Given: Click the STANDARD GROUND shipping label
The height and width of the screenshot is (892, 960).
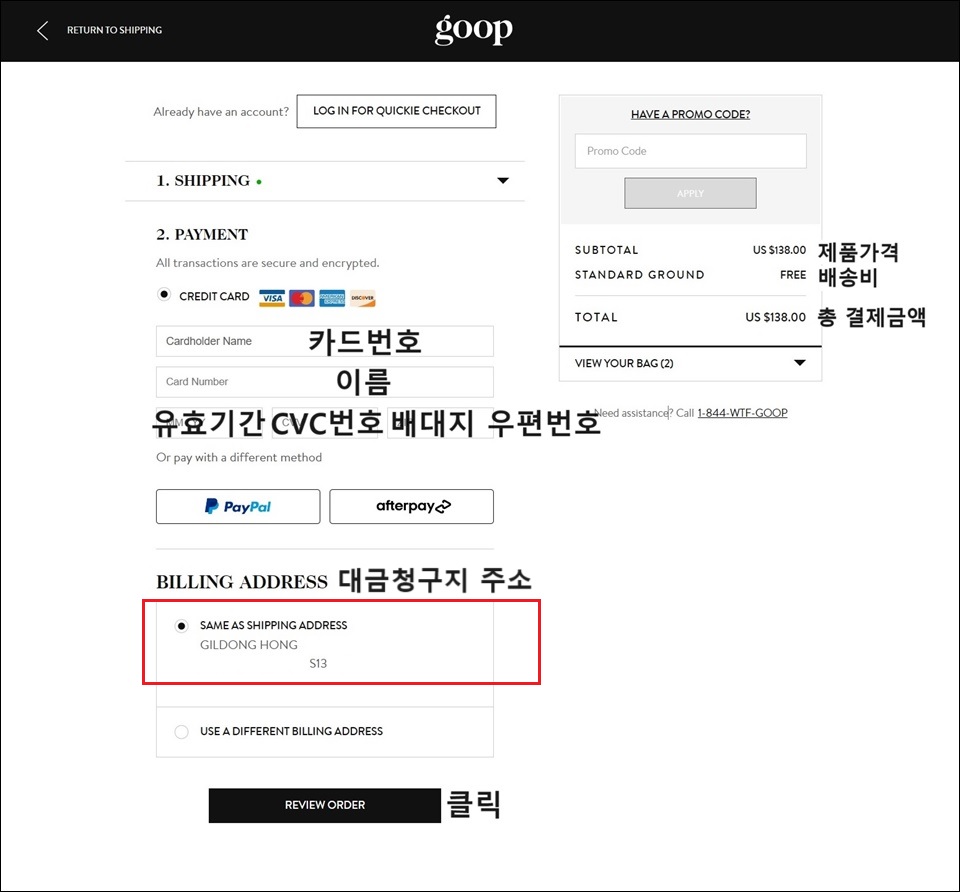Looking at the screenshot, I should (639, 275).
